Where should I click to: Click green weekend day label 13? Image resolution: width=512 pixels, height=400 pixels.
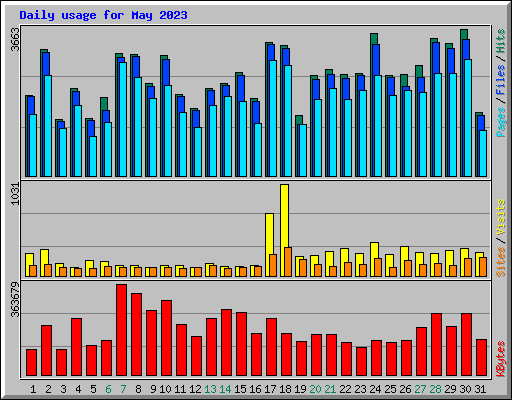tap(210, 389)
